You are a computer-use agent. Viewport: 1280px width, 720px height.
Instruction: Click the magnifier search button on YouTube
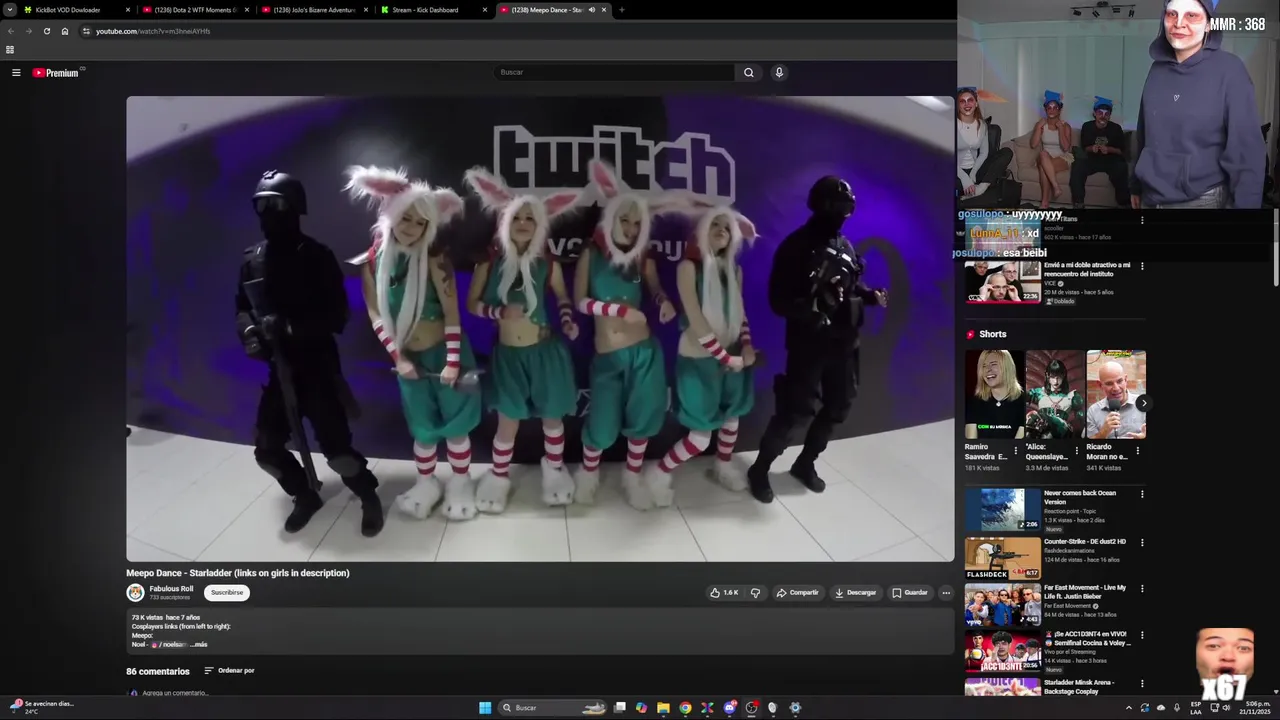(x=748, y=72)
